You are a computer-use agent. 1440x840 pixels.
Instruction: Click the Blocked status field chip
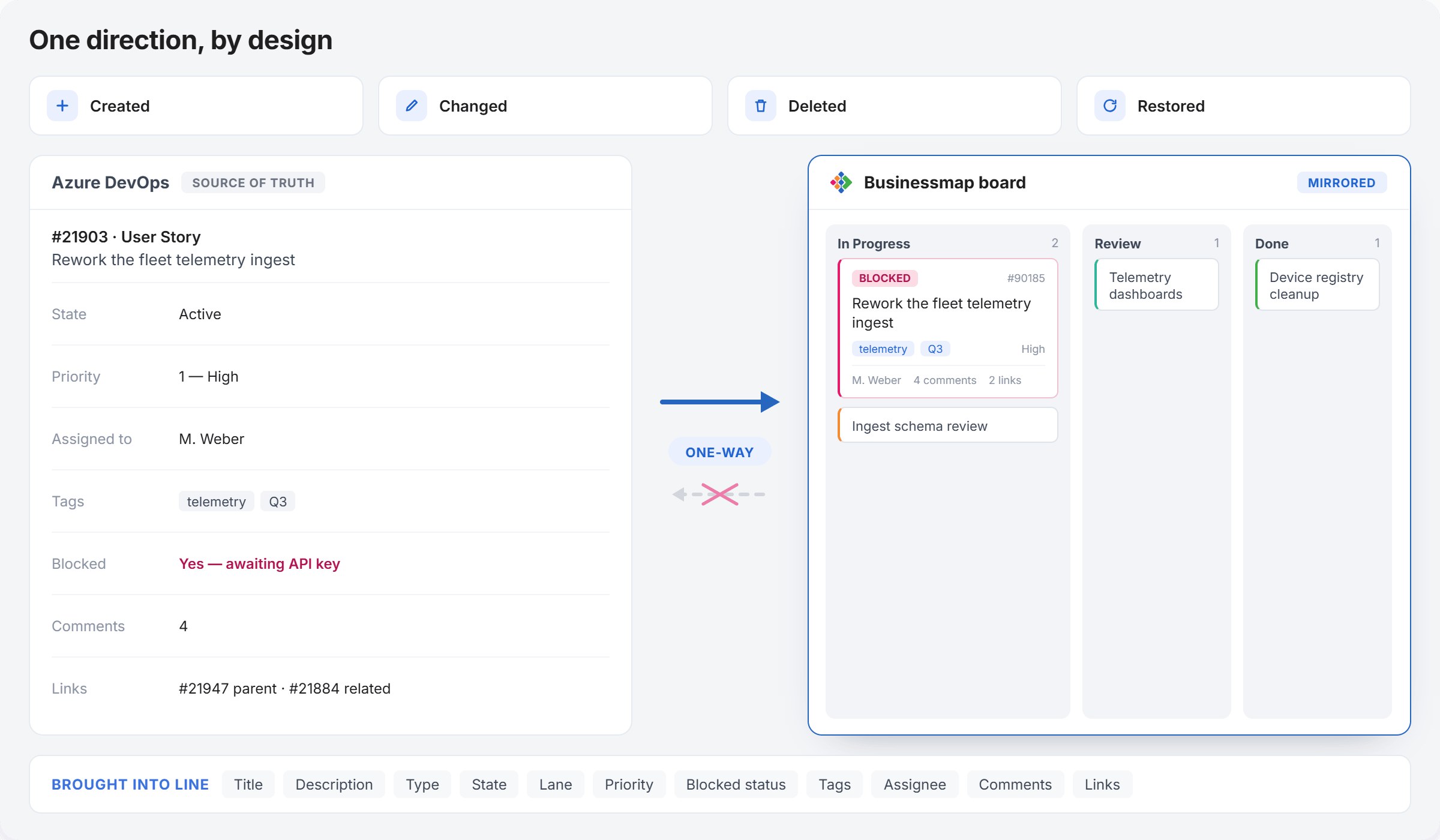[x=736, y=785]
